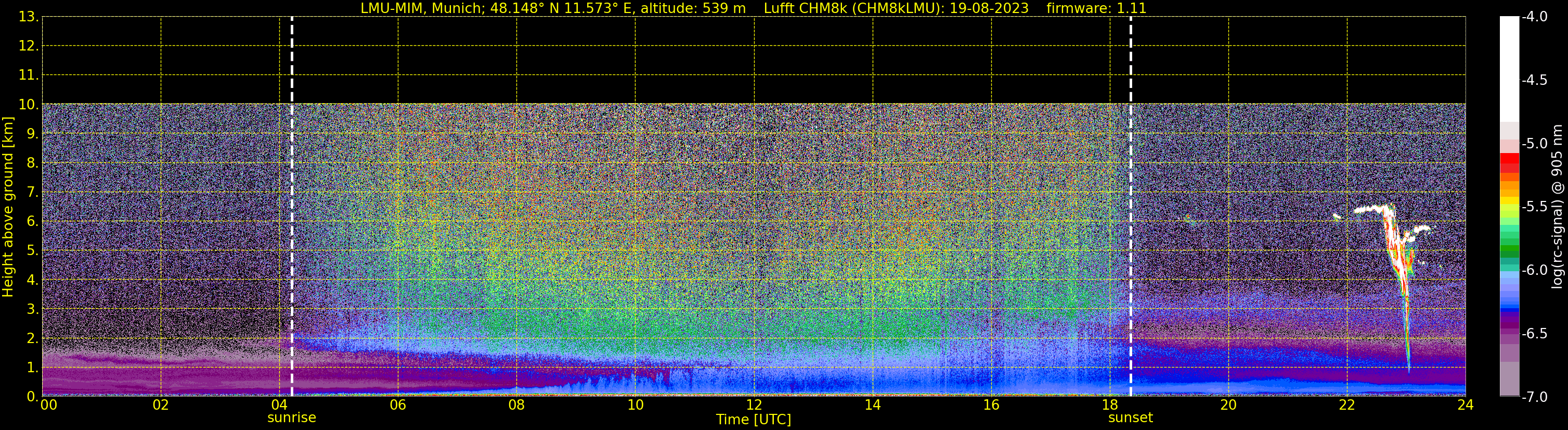
Task: Click time-axis tick label '24'
Action: (x=1466, y=405)
